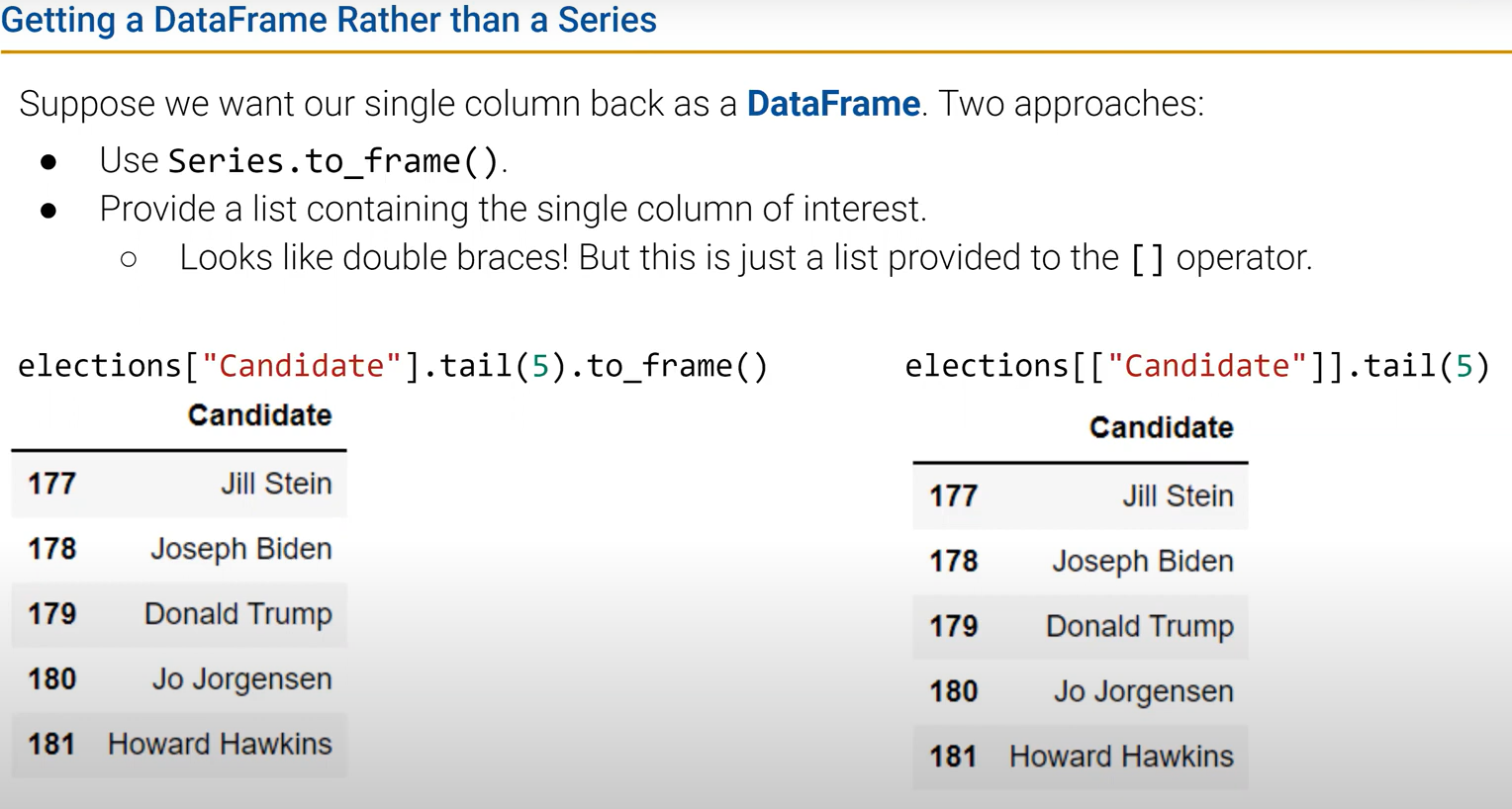Click 'Donald Trump' in the left table
The height and width of the screenshot is (809, 1512).
[238, 614]
